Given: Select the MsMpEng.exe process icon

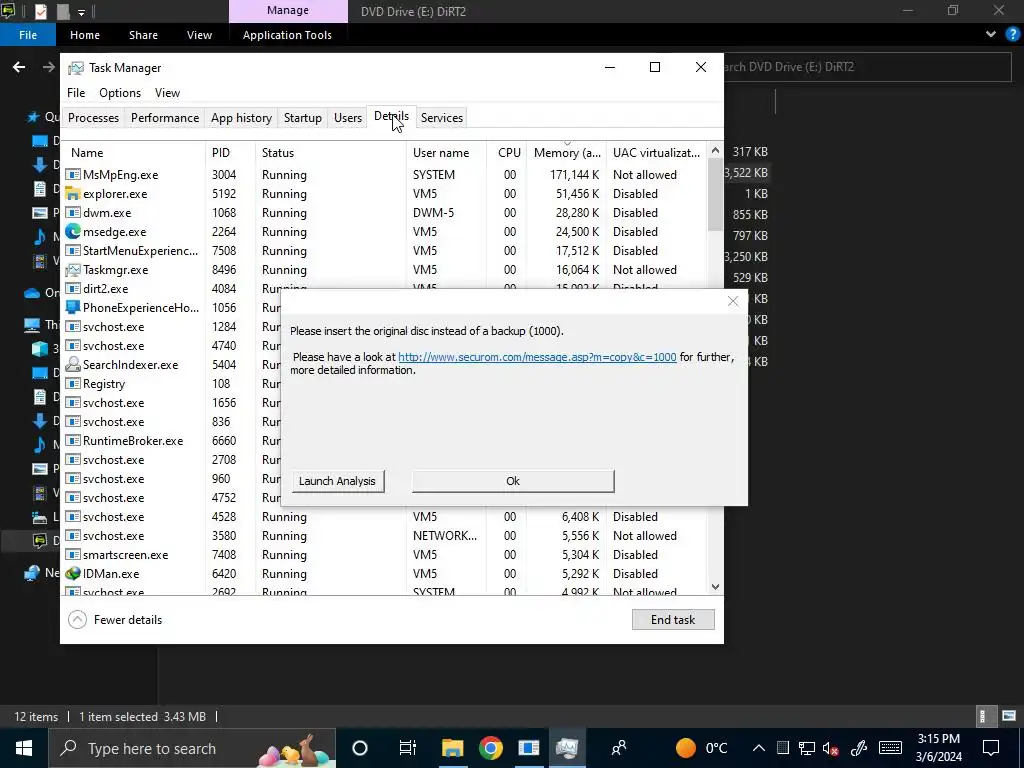Looking at the screenshot, I should point(72,175).
